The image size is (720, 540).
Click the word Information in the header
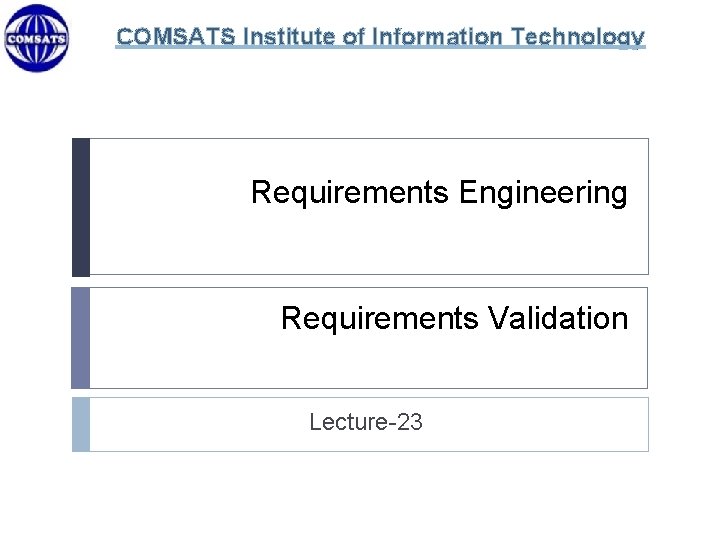coord(435,38)
